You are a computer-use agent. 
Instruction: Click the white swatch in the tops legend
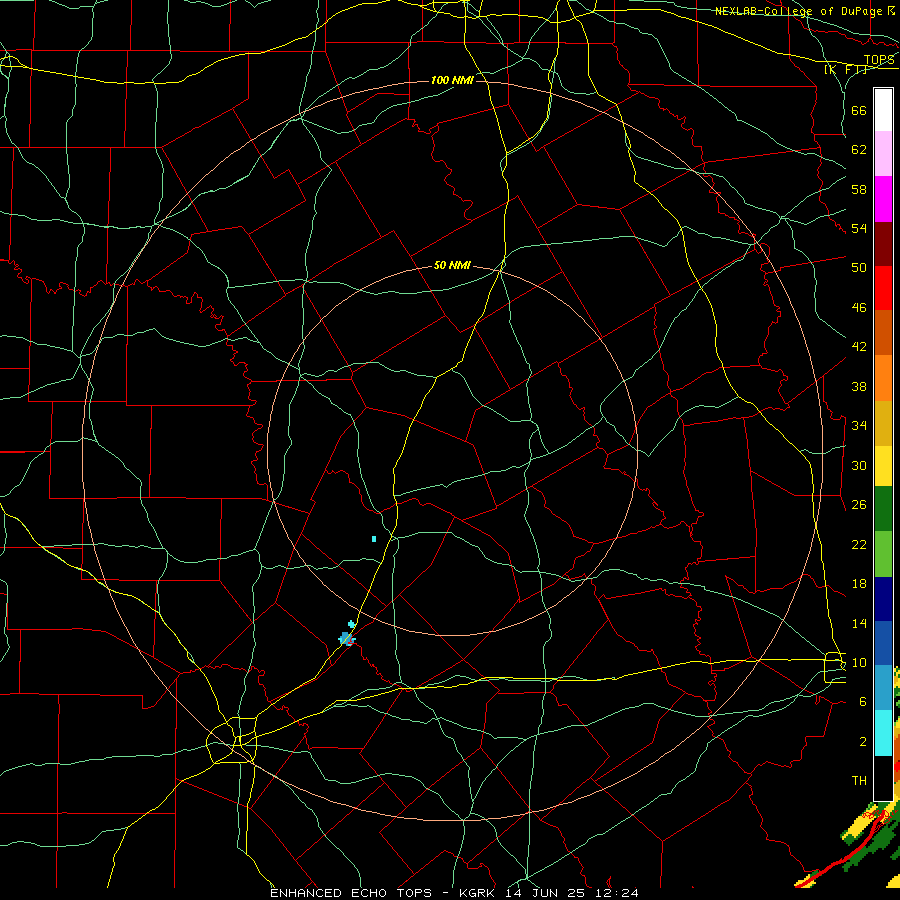pos(883,110)
